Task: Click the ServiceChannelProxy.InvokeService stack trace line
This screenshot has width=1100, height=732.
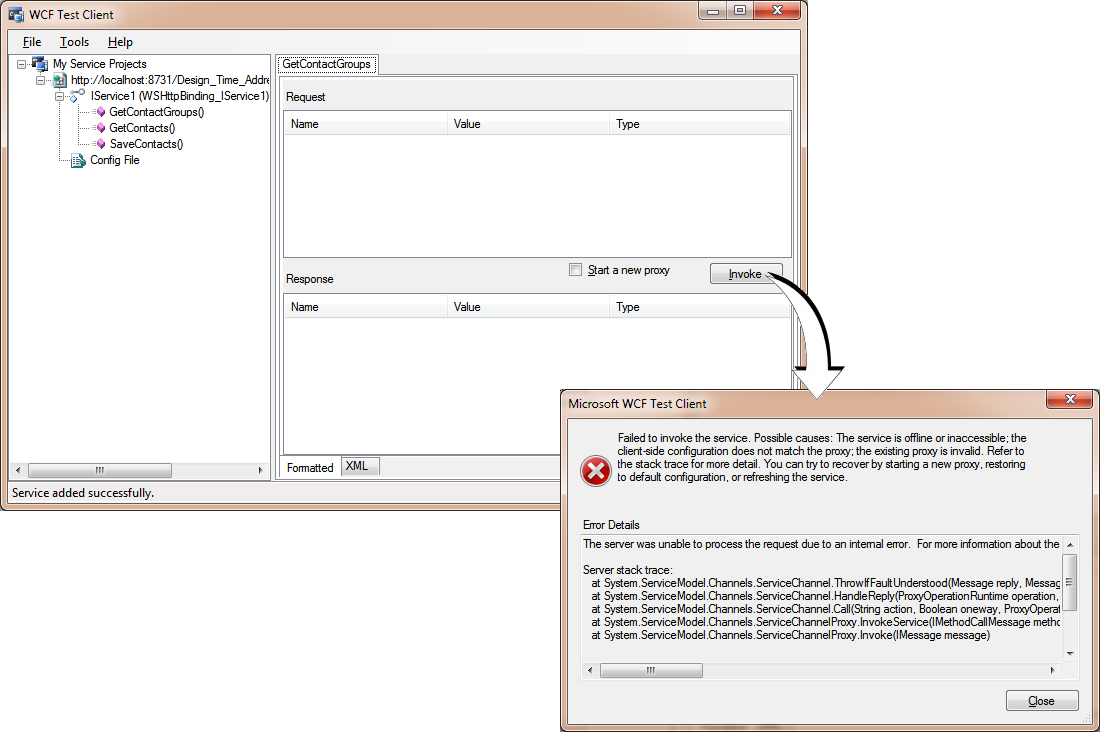Action: (x=826, y=623)
